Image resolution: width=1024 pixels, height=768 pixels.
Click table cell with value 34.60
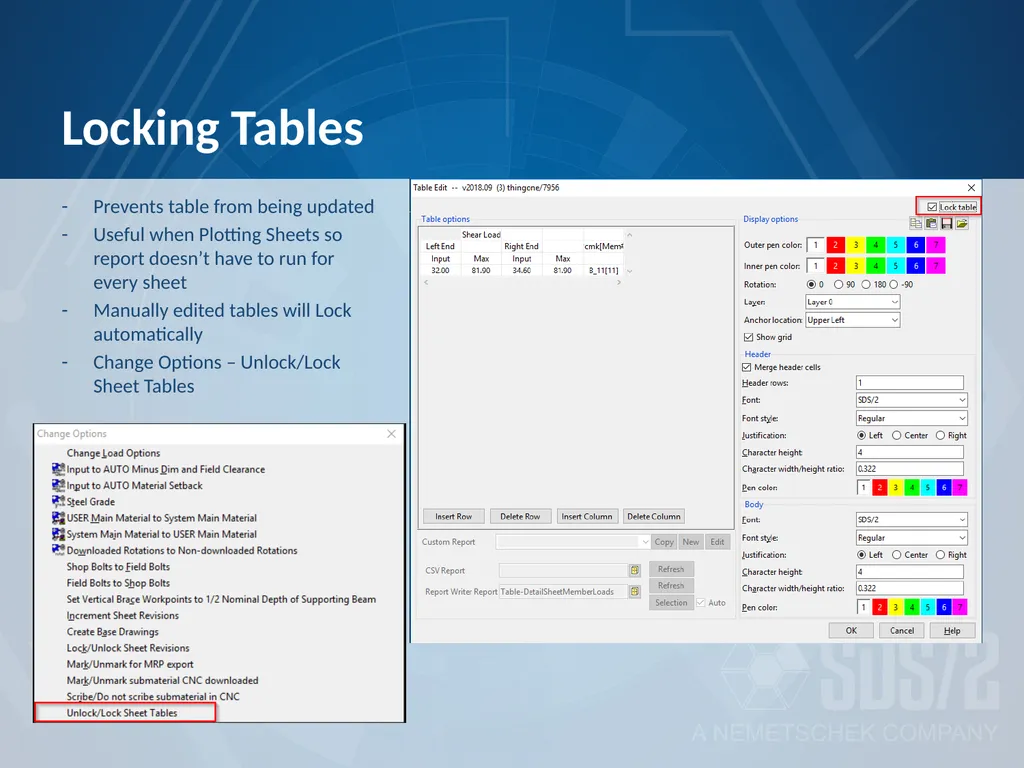pos(522,270)
